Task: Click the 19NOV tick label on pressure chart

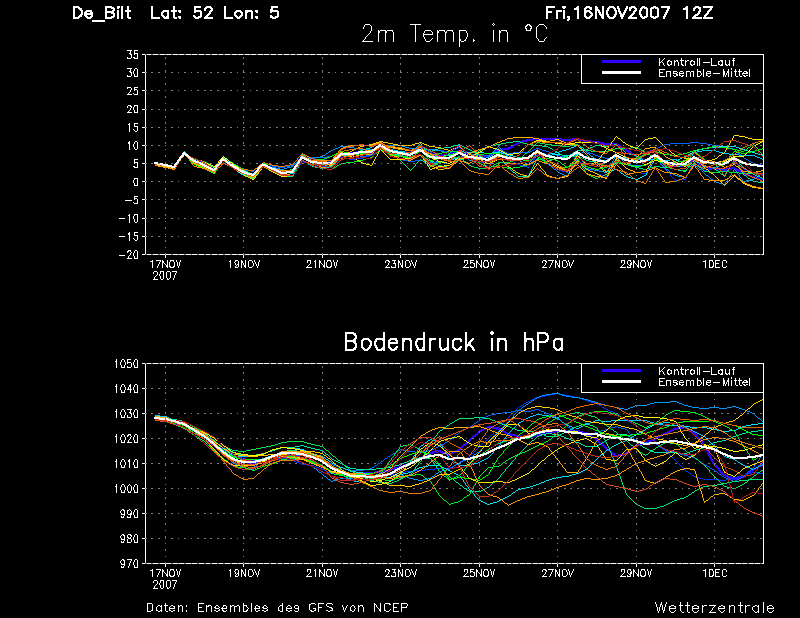Action: point(244,573)
